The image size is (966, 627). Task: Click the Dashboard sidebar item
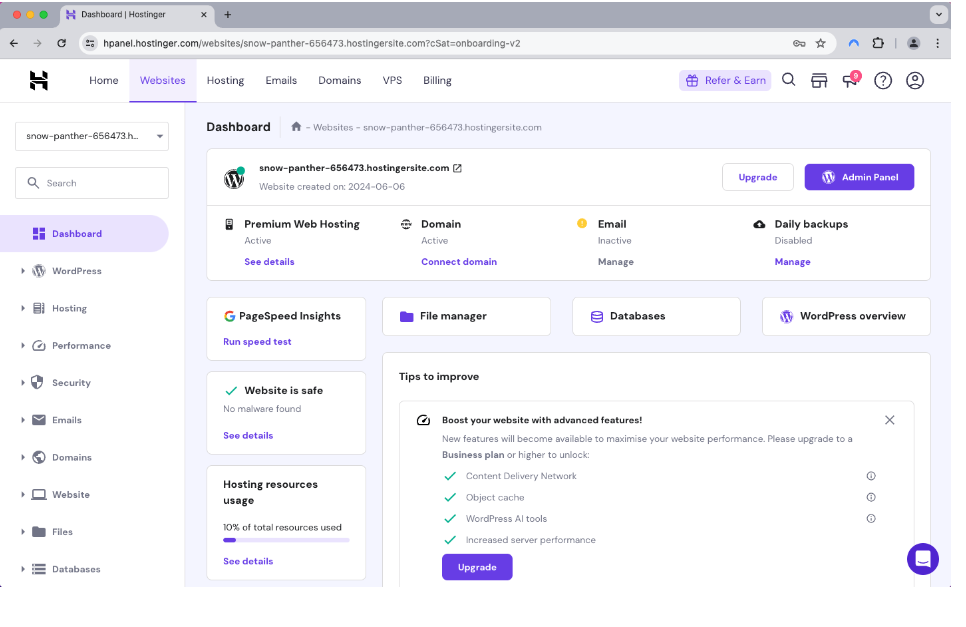coord(84,233)
